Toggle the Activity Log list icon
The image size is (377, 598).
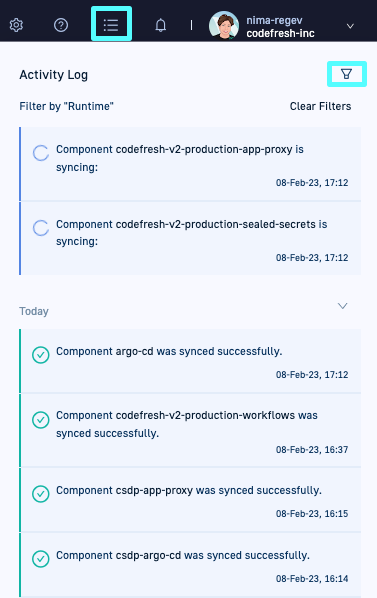click(x=111, y=25)
